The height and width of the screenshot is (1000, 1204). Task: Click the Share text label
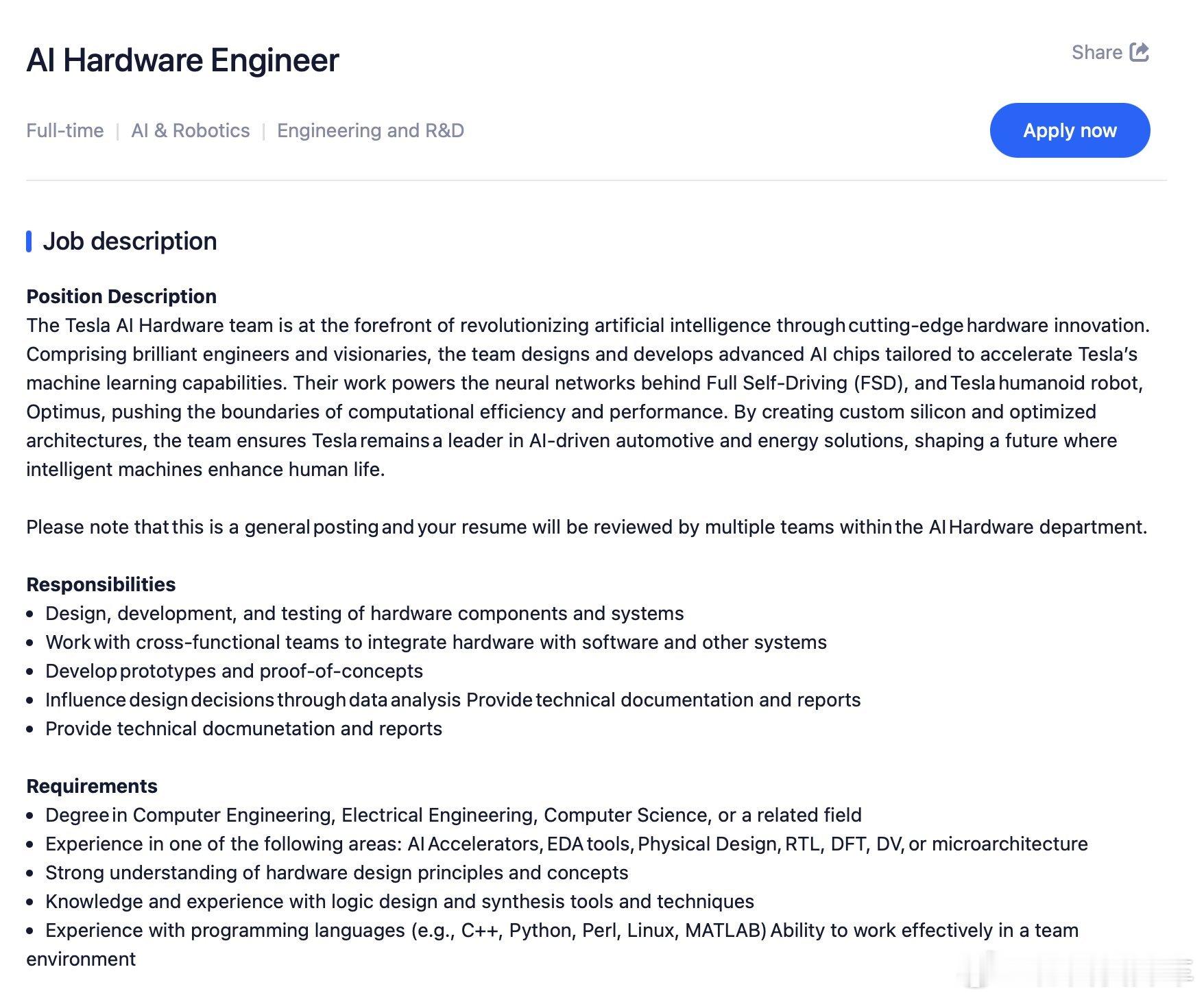coord(1096,53)
